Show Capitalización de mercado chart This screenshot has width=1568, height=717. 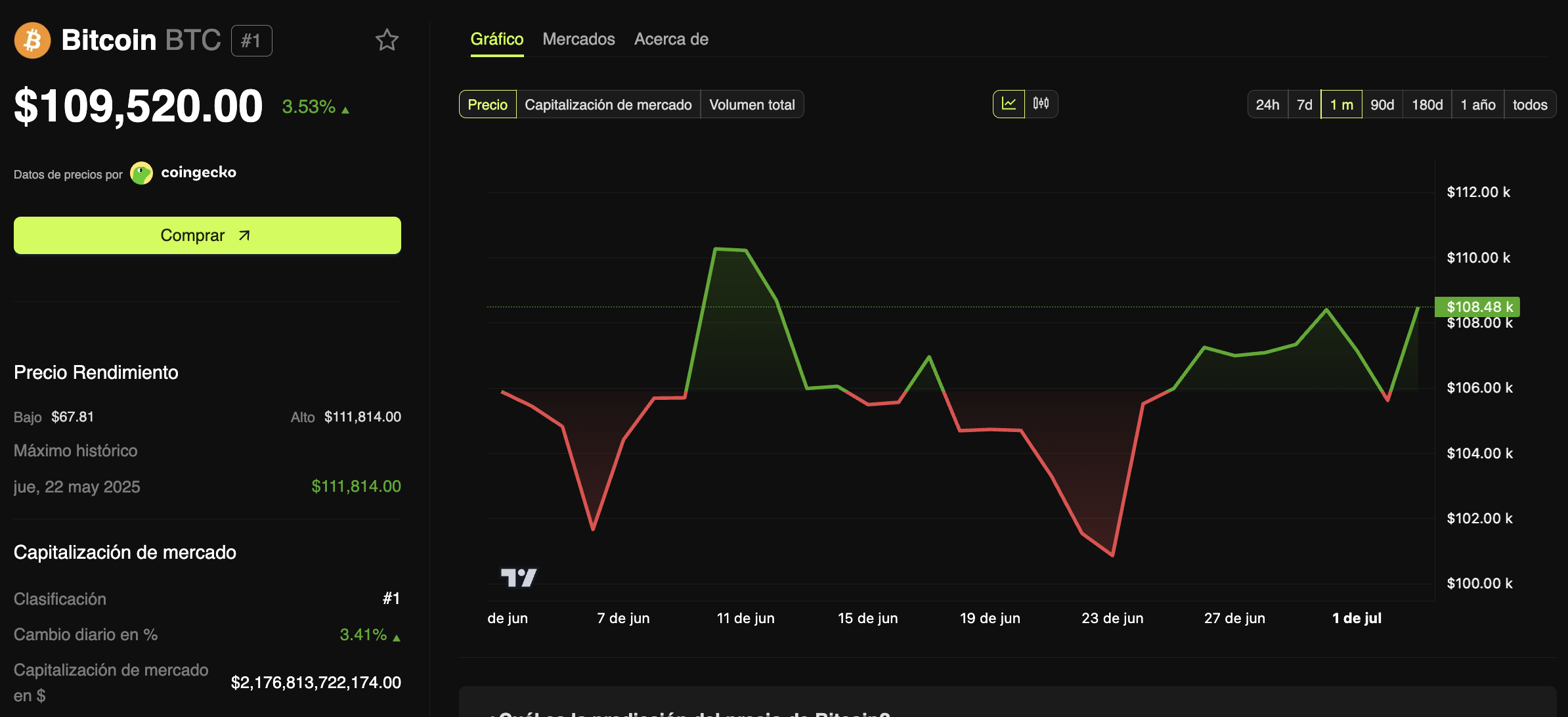click(608, 105)
